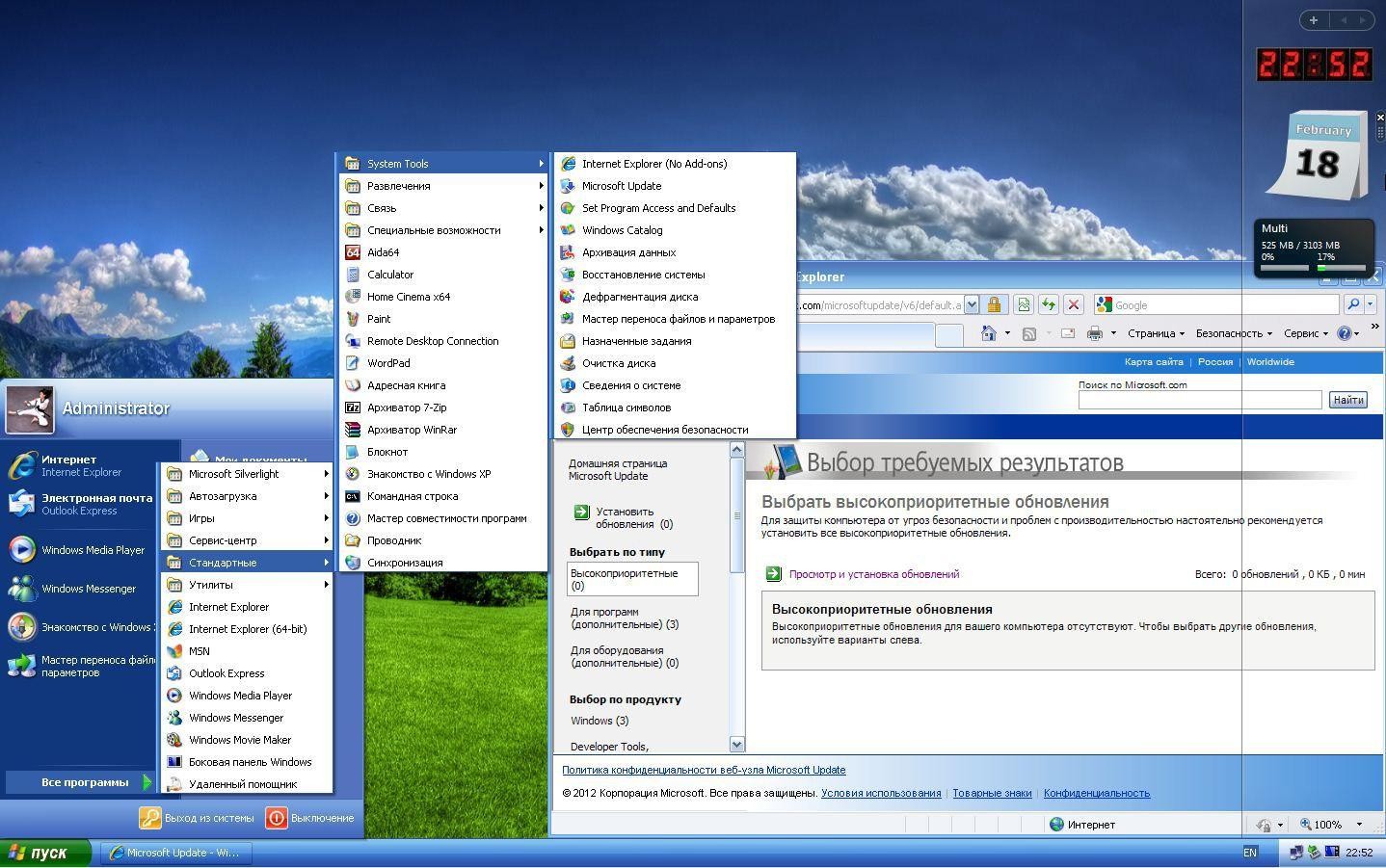Click the sidebar scrollbar down arrow

[737, 744]
